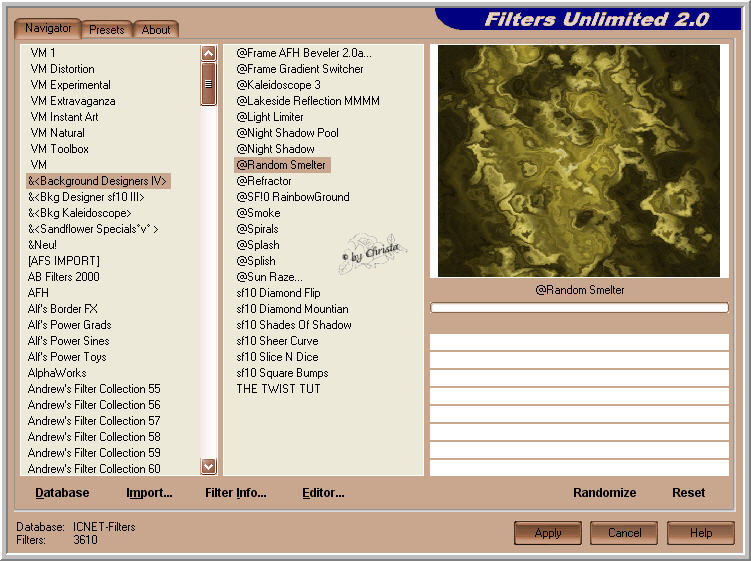Apply the selected filter
Image resolution: width=751 pixels, height=561 pixels.
548,533
